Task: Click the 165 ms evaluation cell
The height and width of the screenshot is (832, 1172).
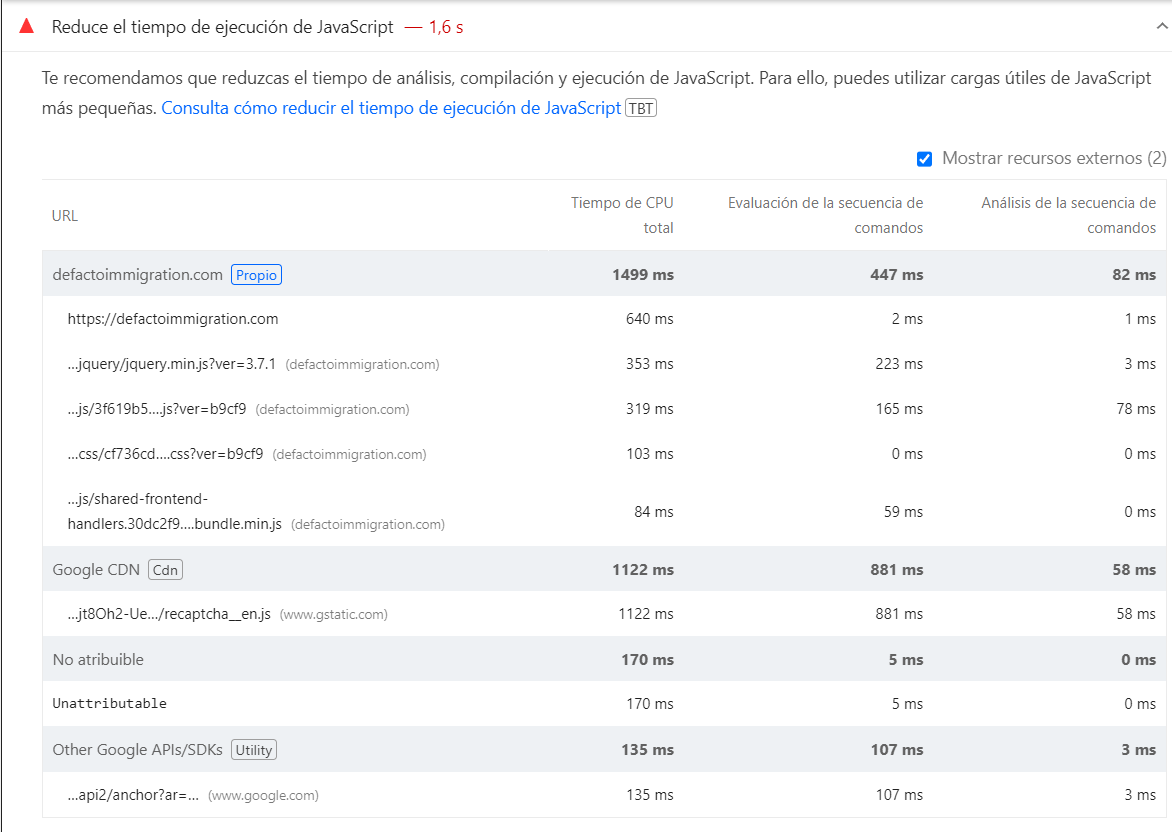Action: click(x=899, y=409)
